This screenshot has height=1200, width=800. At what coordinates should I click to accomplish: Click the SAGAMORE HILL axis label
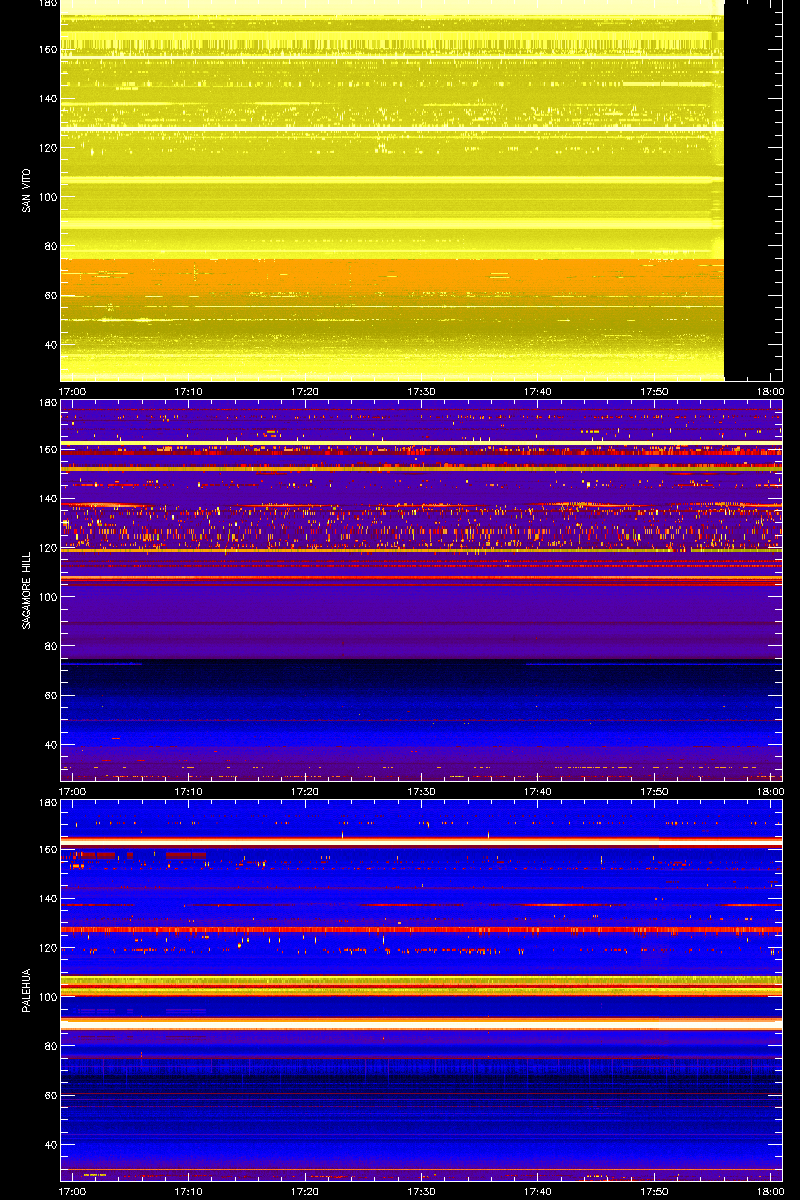coord(25,591)
